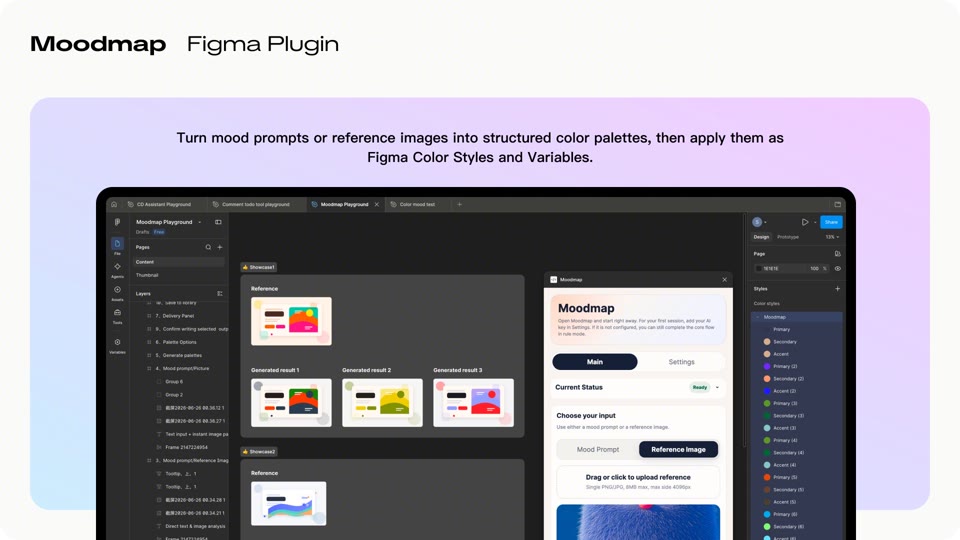Add a new page with plus icon
The width and height of the screenshot is (960, 540).
(220, 247)
